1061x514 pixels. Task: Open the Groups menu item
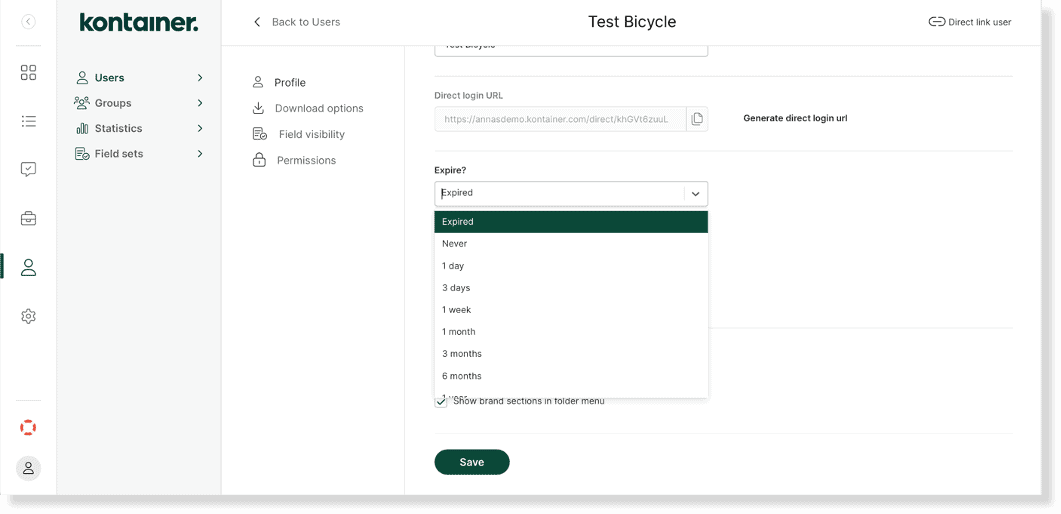point(113,103)
